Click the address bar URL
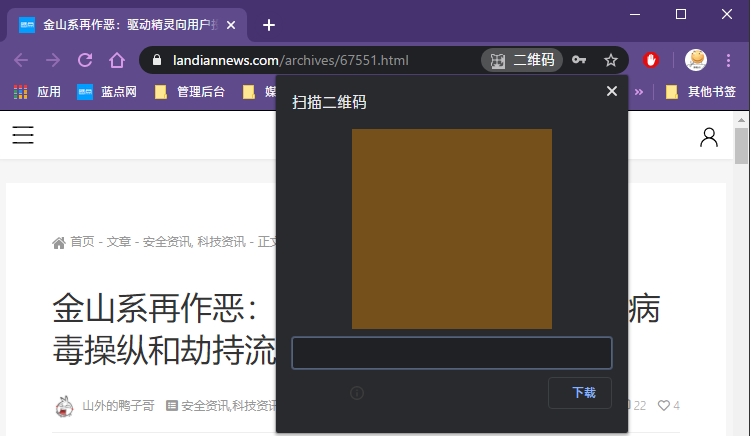This screenshot has width=753, height=436. tap(291, 60)
